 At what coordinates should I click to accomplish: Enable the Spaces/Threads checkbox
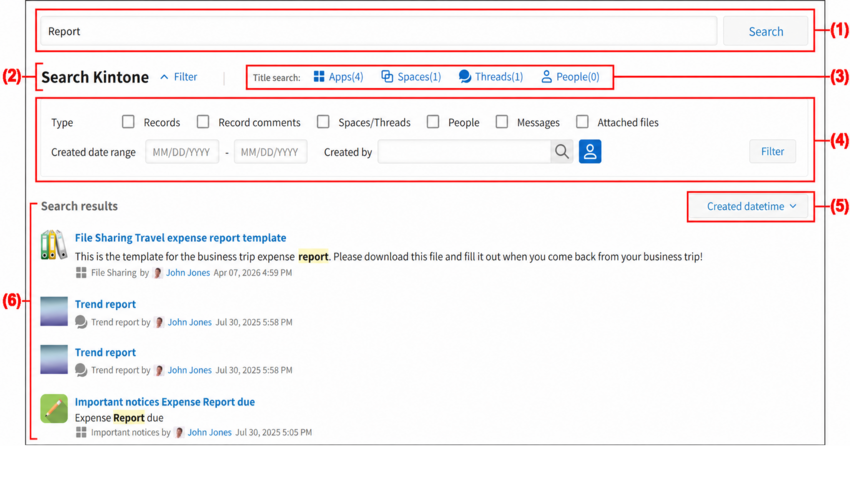323,121
